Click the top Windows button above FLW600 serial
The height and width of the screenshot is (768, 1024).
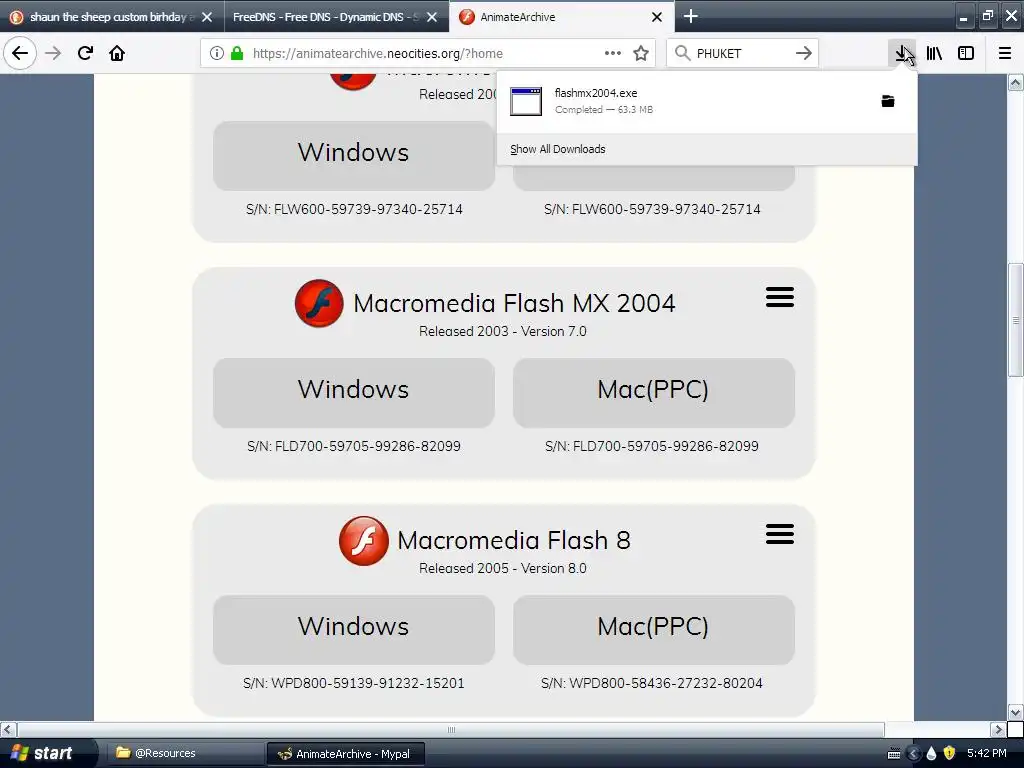tap(353, 155)
